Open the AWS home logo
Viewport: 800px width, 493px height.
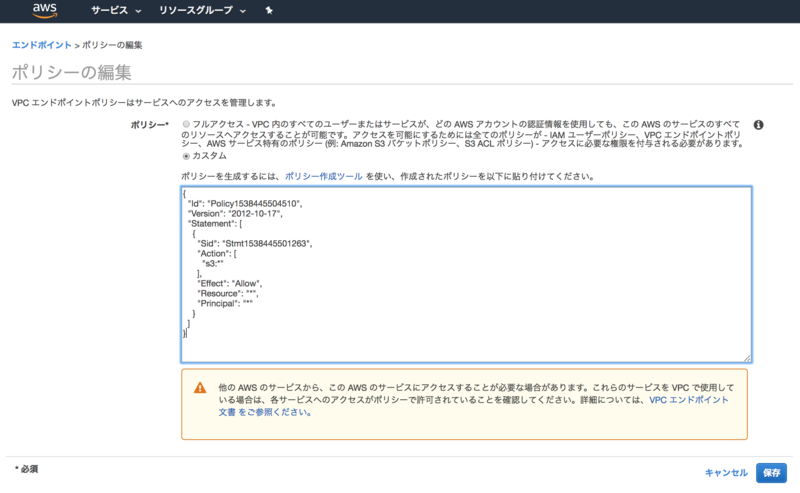(45, 10)
